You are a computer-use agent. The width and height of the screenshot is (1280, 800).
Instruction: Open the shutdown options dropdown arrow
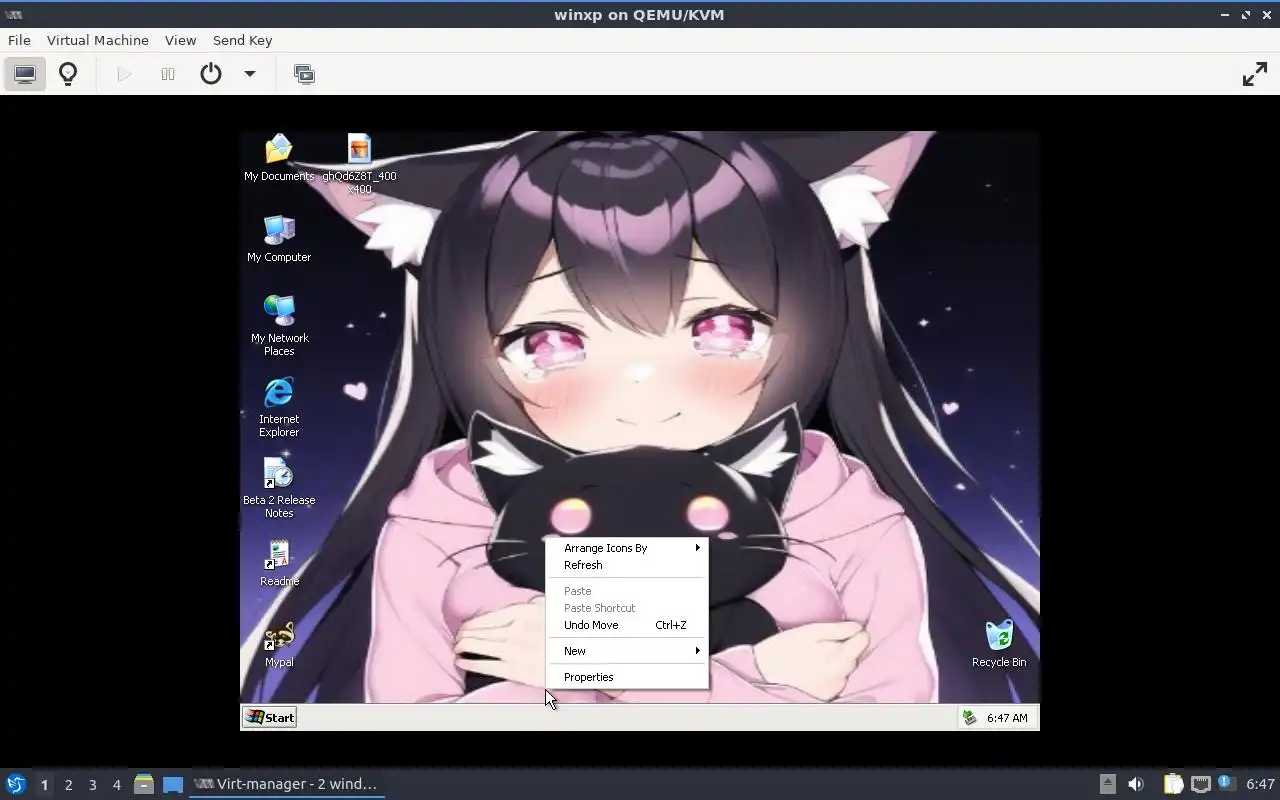coord(250,74)
